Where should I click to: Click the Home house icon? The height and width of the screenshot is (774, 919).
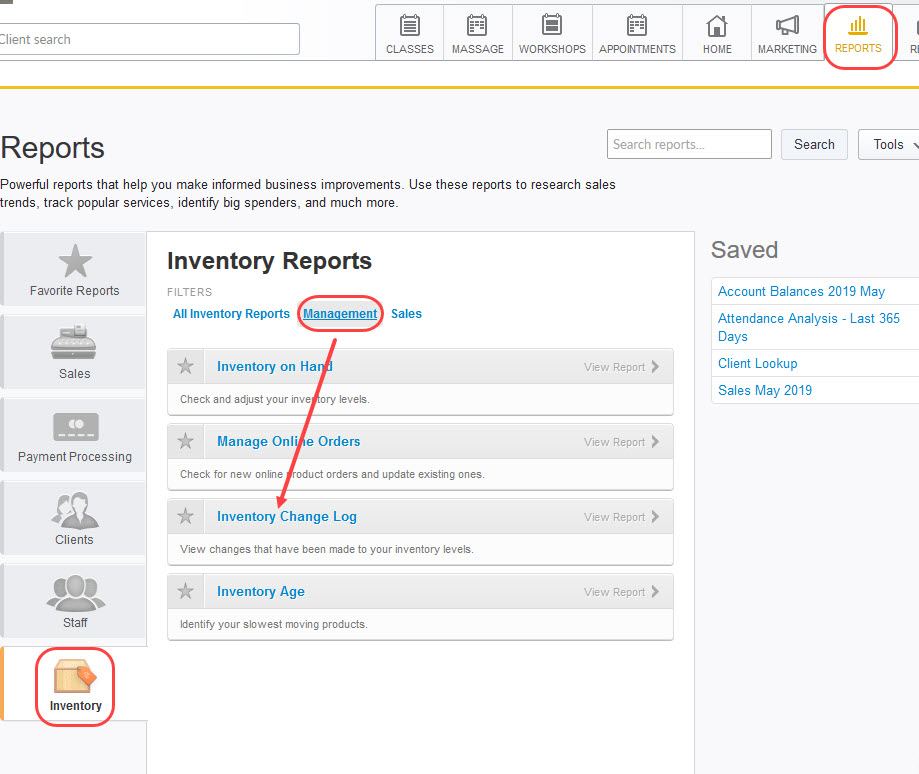coord(717,26)
